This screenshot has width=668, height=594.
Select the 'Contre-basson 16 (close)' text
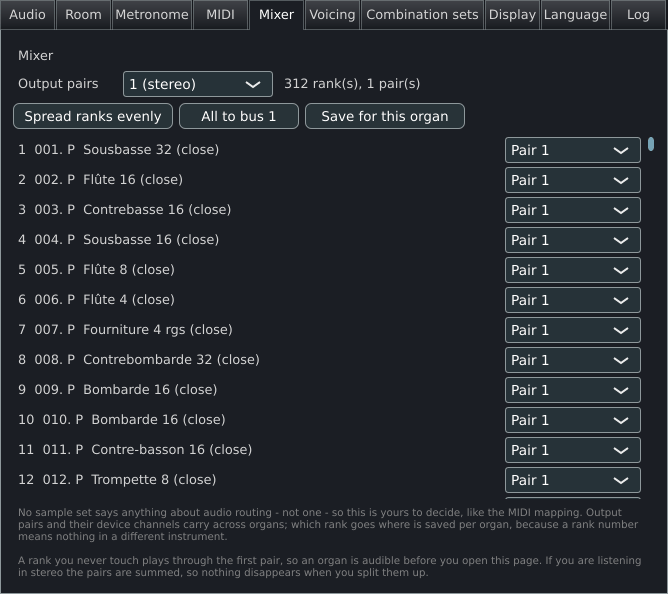[x=172, y=450]
